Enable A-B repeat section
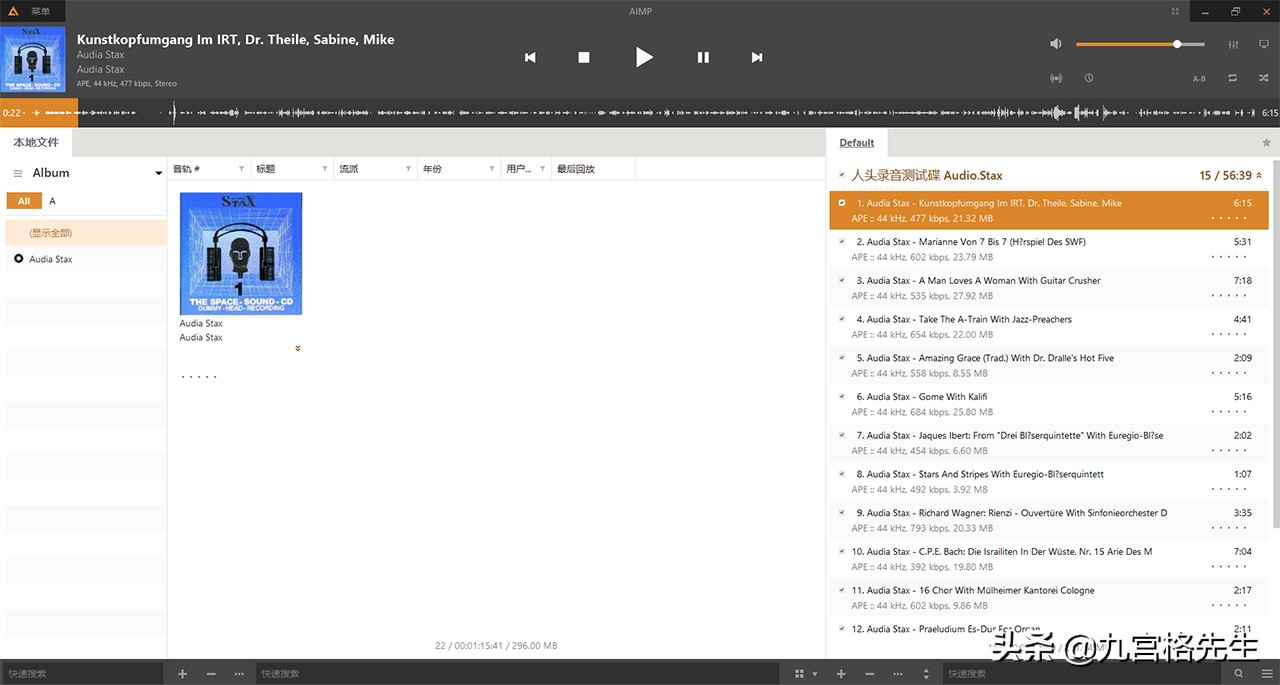 pos(1199,79)
